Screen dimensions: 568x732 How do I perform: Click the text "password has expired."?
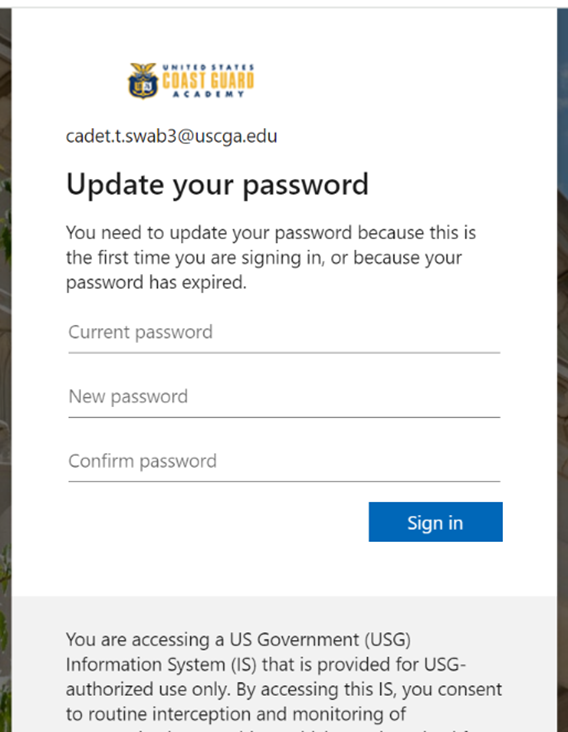(x=156, y=282)
